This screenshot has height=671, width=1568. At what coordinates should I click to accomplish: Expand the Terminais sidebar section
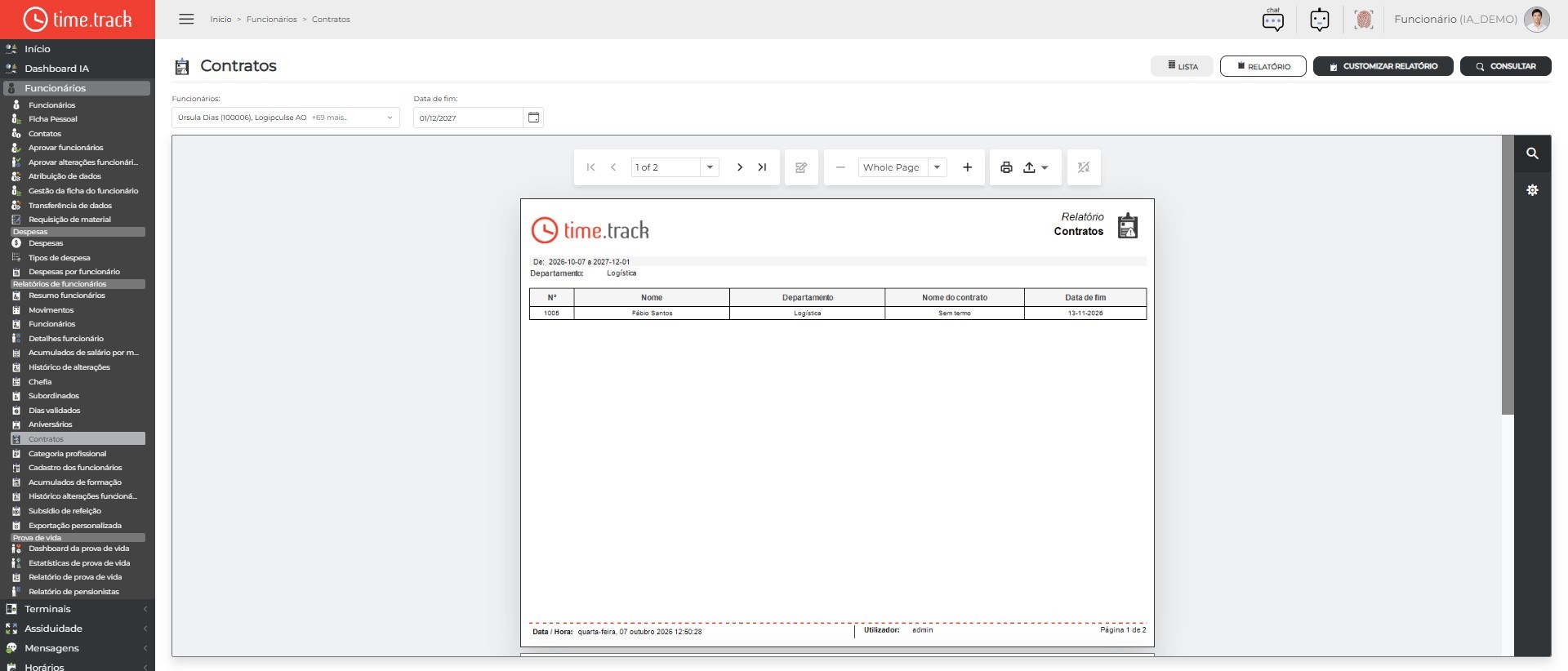point(78,609)
